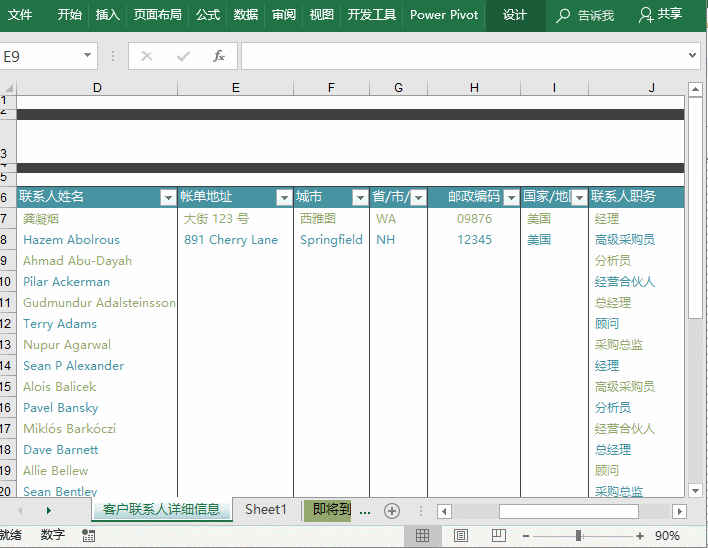Switch to Page Layout view icon

tap(461, 536)
